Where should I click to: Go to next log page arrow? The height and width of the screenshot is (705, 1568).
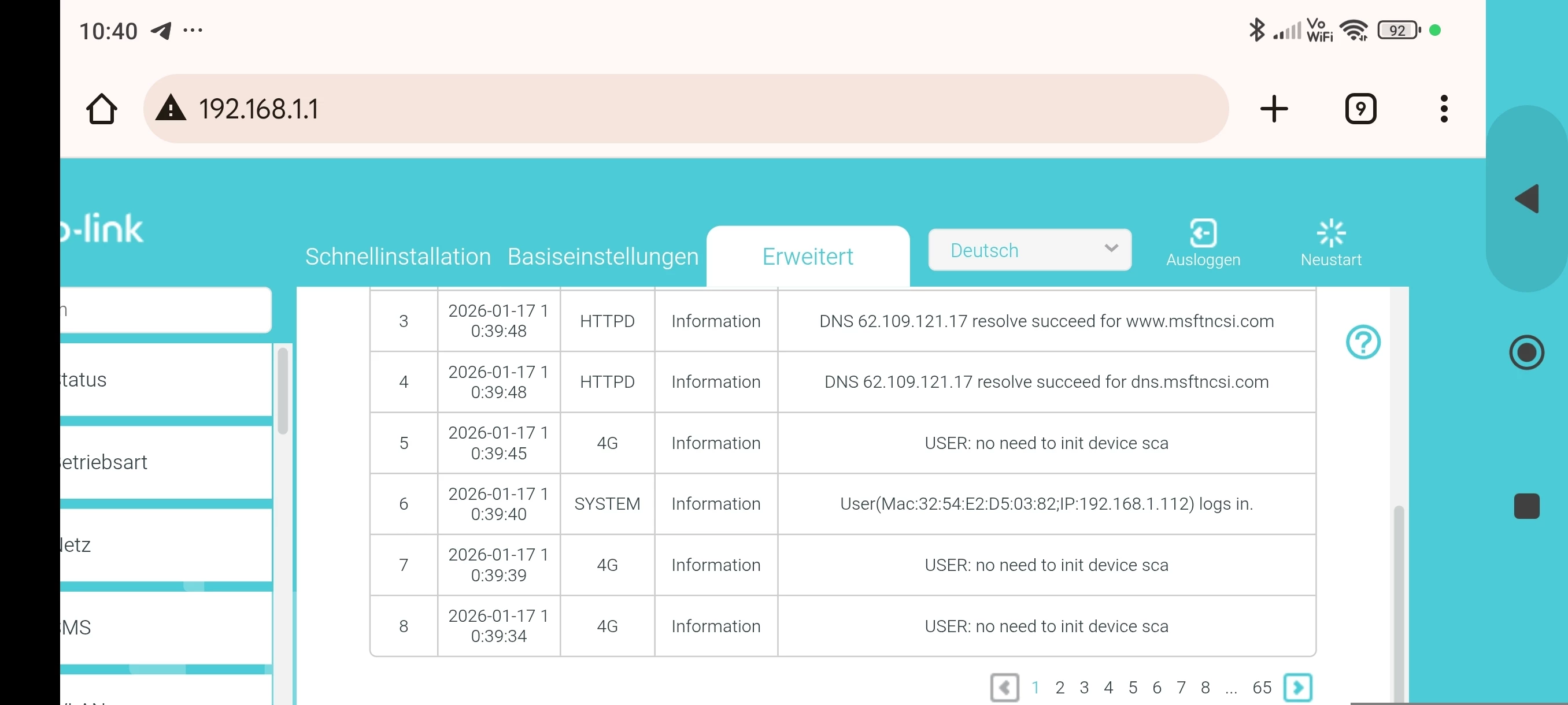1297,687
